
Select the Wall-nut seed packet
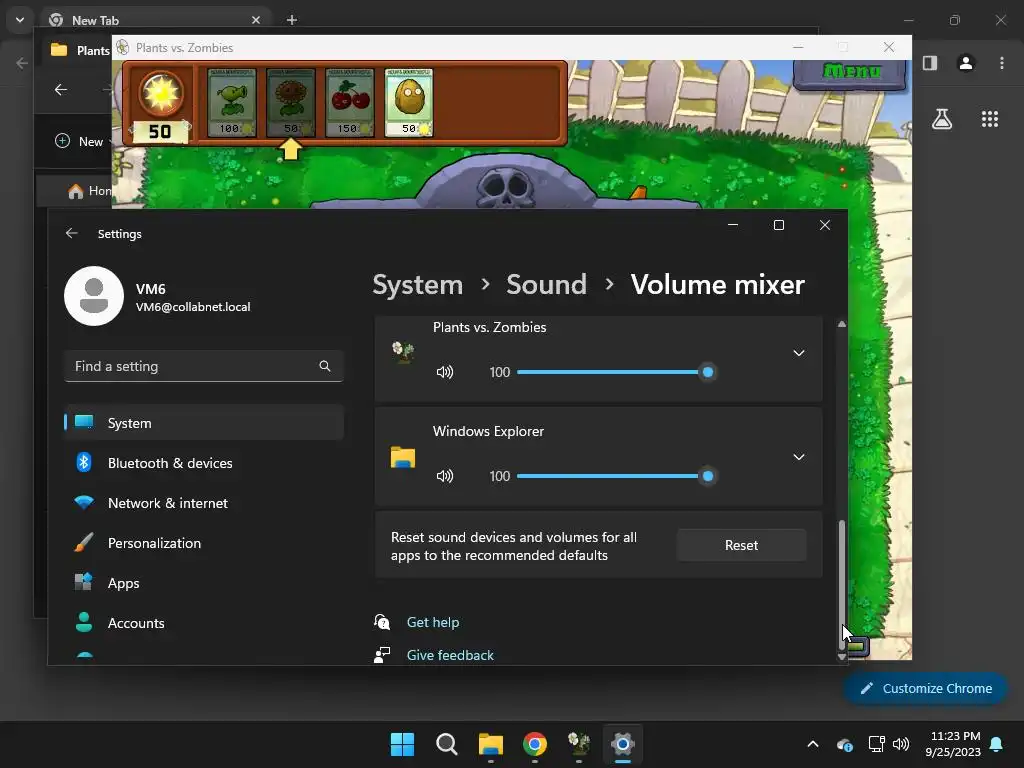(x=409, y=103)
